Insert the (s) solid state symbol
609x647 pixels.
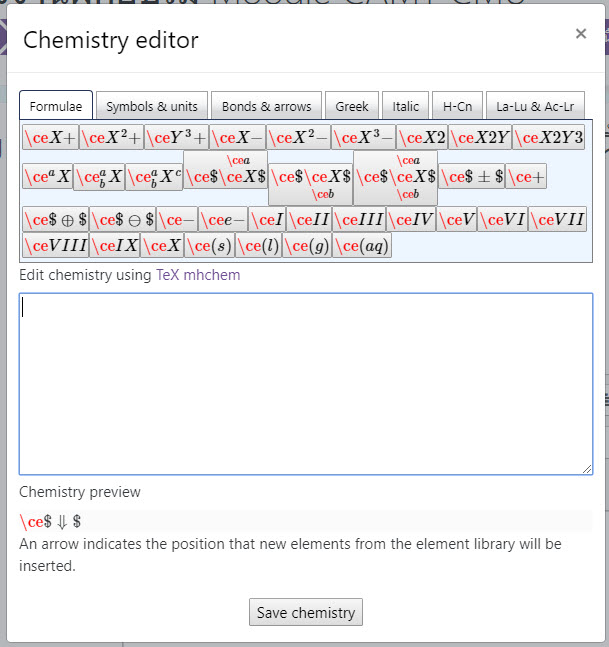[x=209, y=245]
